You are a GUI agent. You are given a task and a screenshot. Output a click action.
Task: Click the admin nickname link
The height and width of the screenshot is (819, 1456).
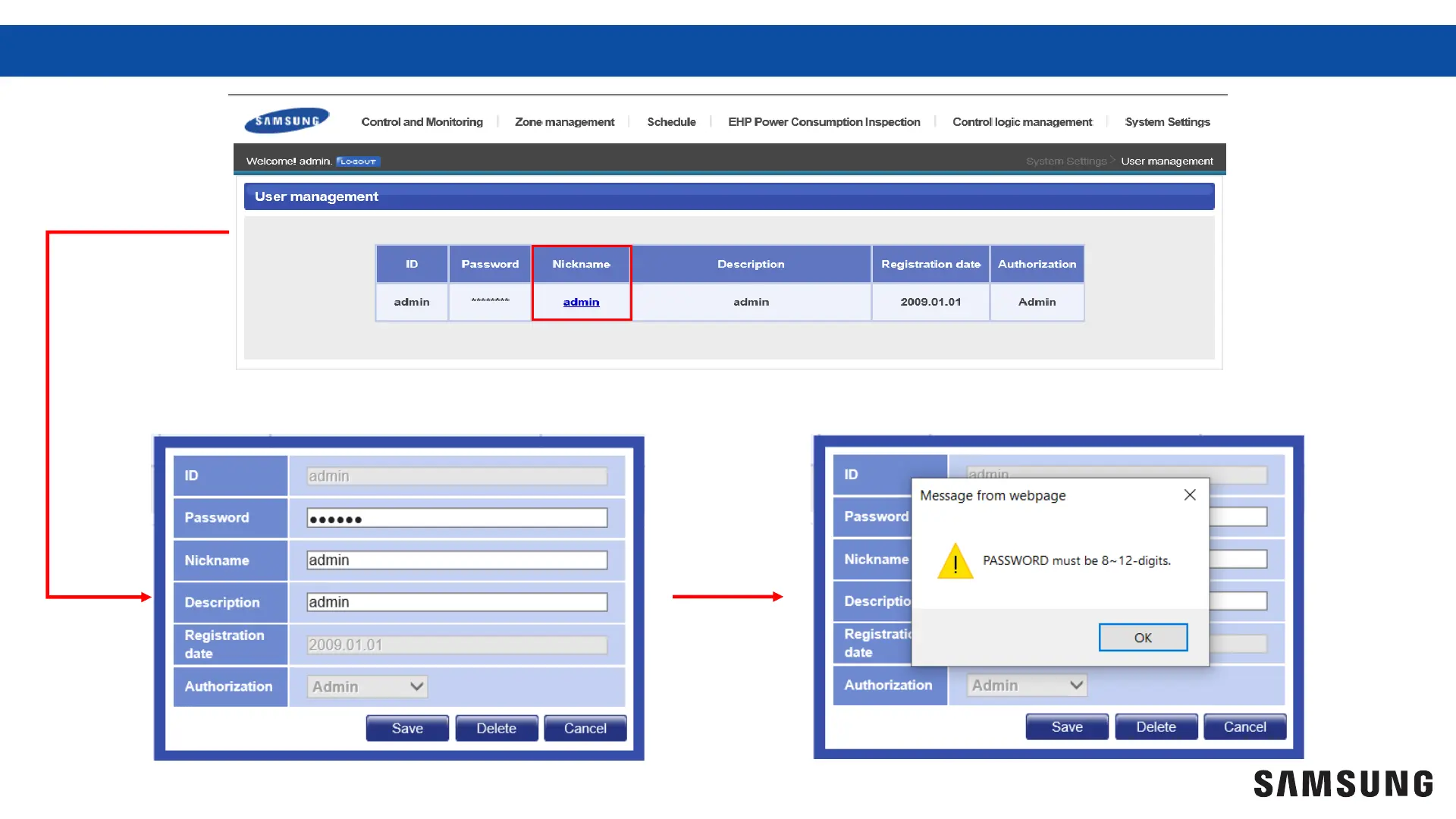pos(581,302)
